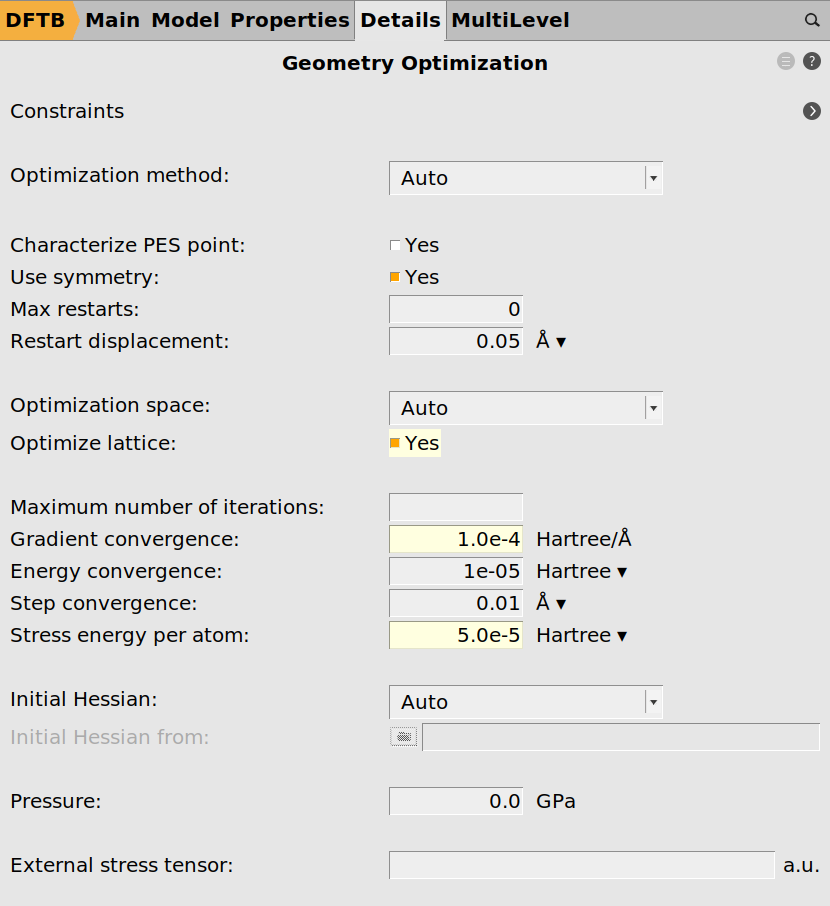The image size is (830, 906).
Task: Change Restart displacement unit from Å
Action: click(551, 341)
